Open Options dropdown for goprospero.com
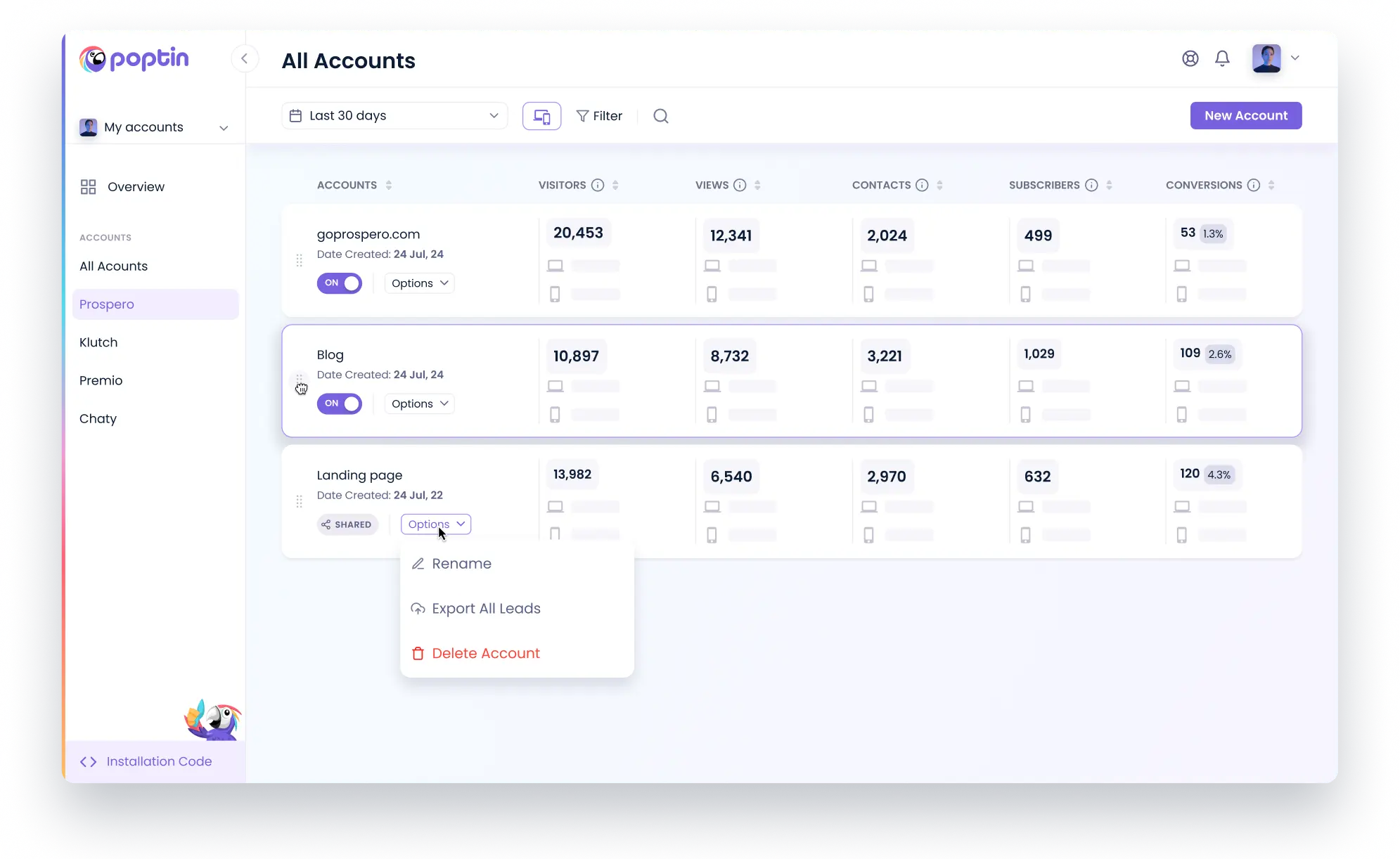Image resolution: width=1400 pixels, height=859 pixels. [420, 283]
